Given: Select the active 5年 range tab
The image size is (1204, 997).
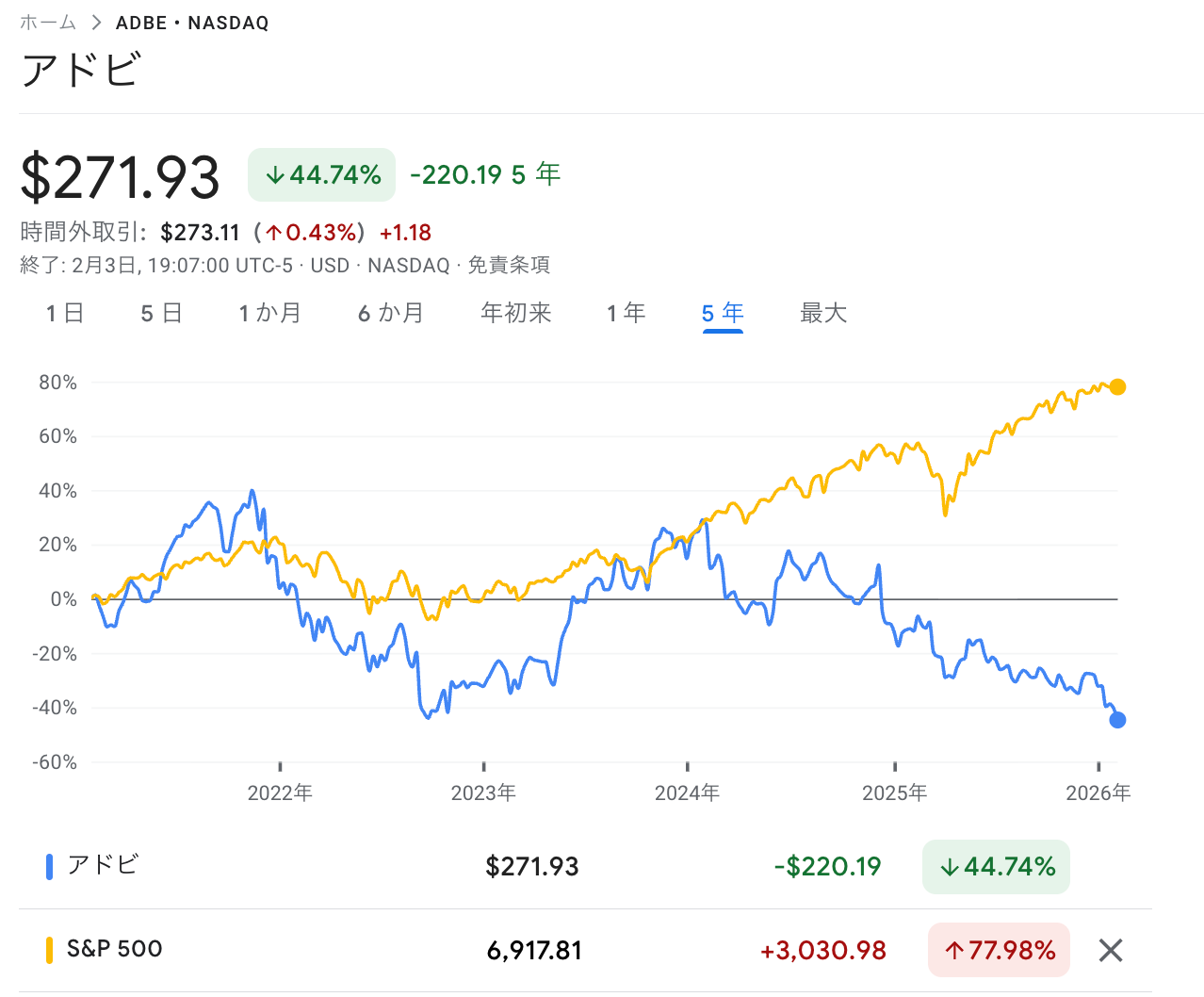Looking at the screenshot, I should pyautogui.click(x=723, y=314).
